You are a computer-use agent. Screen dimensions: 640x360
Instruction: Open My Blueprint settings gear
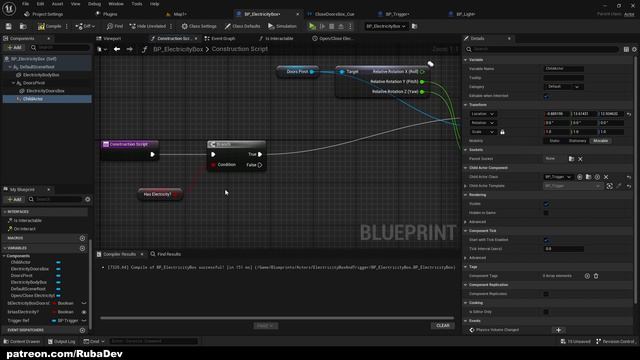pos(87,199)
